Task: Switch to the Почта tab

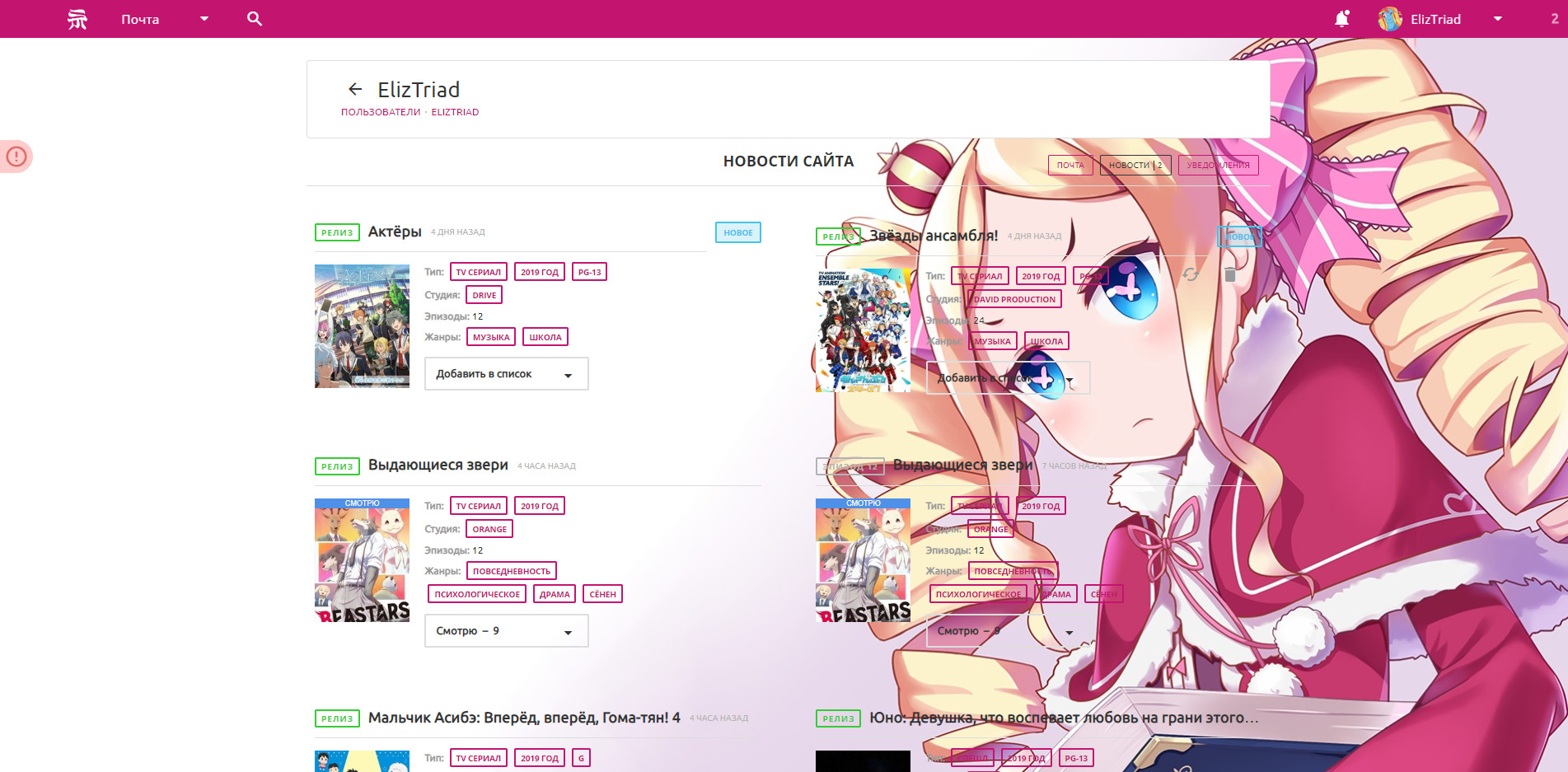Action: pyautogui.click(x=1070, y=166)
